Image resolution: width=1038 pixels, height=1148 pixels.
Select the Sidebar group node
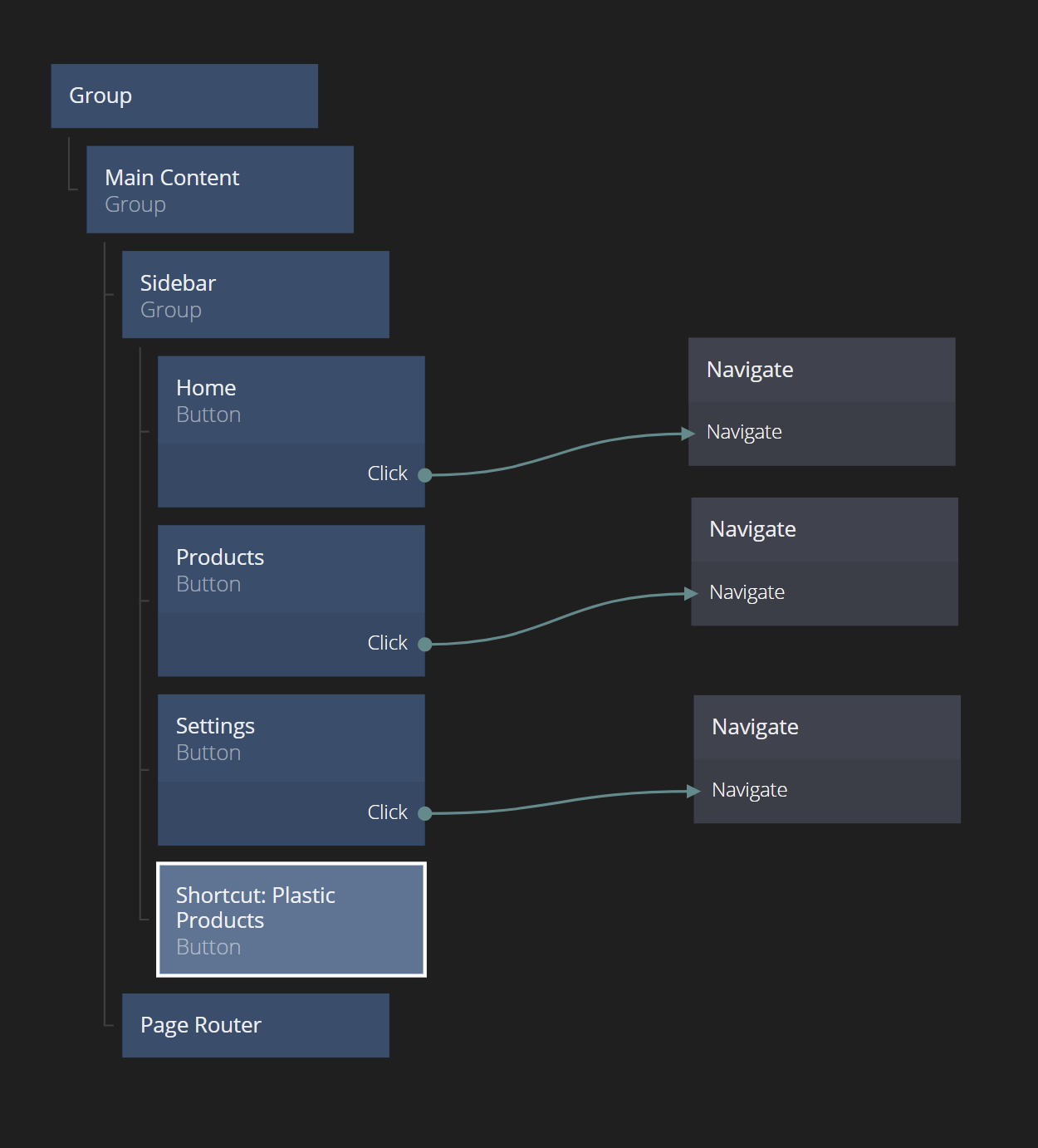pyautogui.click(x=255, y=295)
